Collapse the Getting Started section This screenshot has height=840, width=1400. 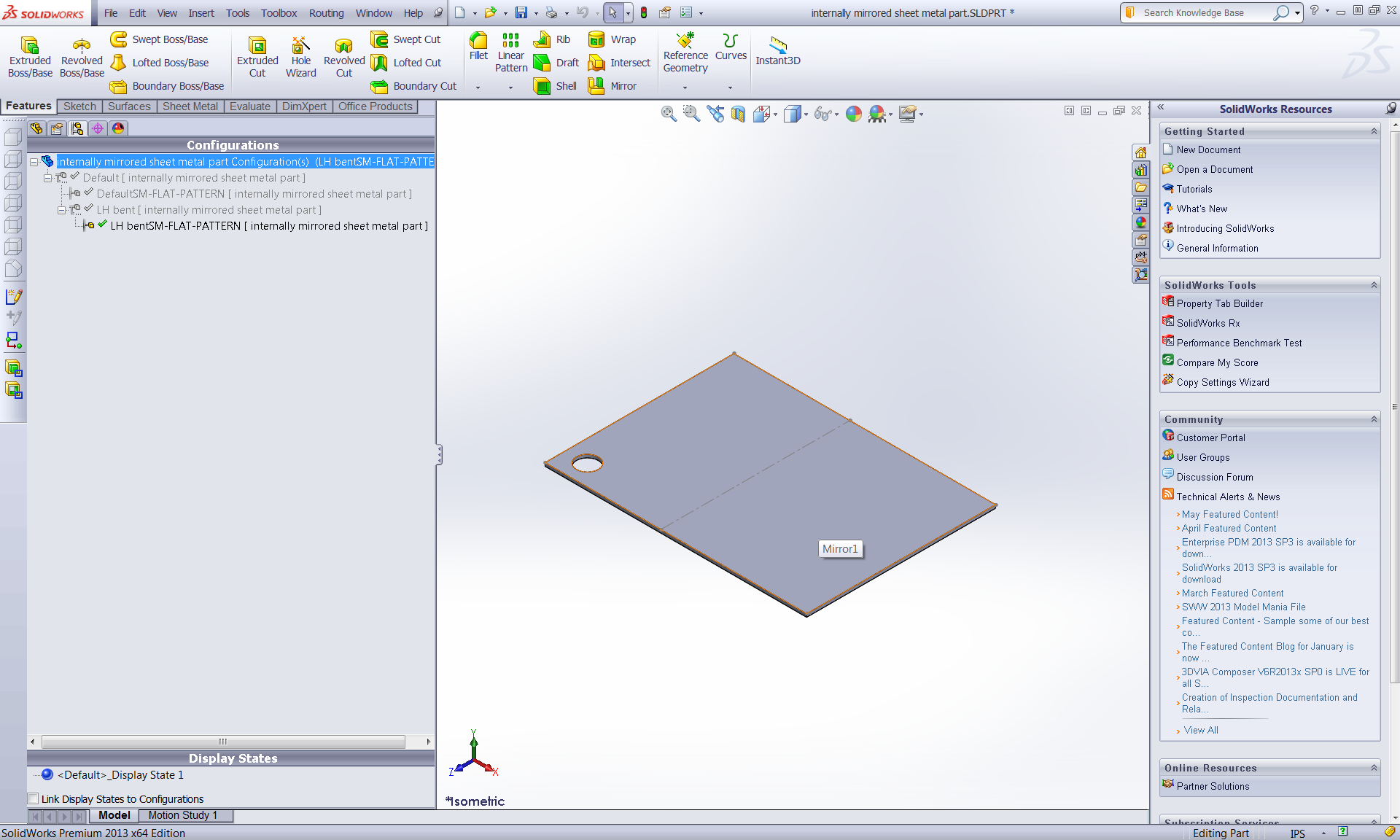(x=1374, y=131)
